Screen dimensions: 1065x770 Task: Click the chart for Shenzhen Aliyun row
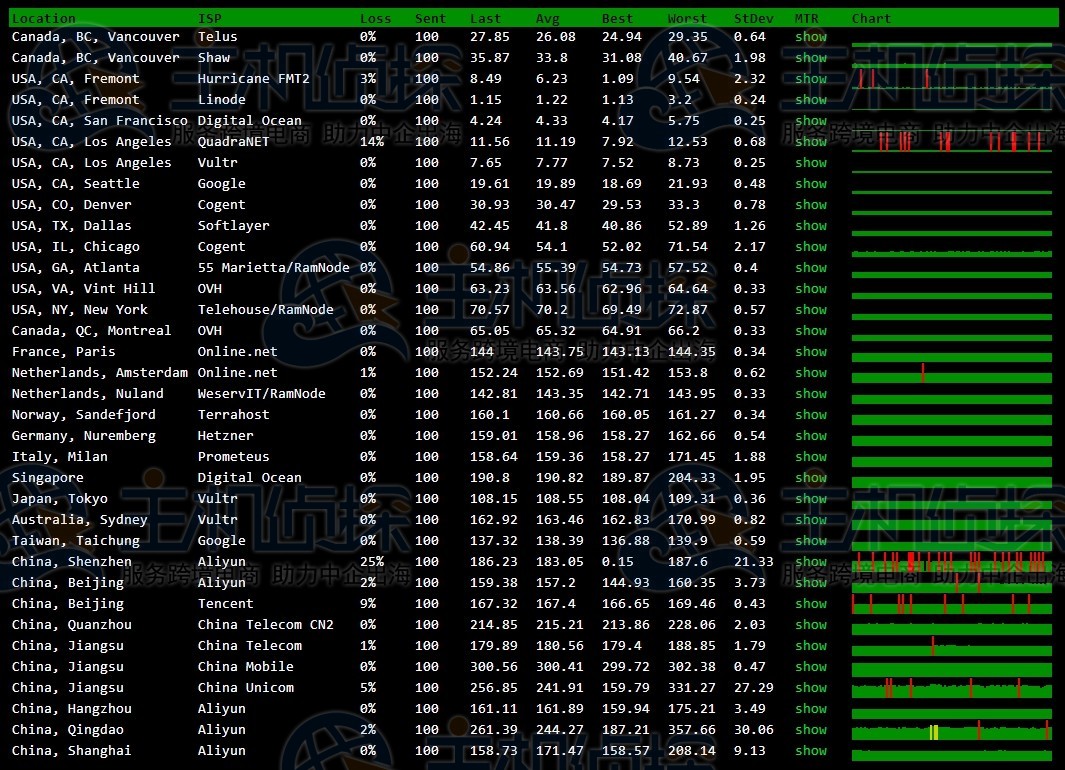[x=951, y=562]
